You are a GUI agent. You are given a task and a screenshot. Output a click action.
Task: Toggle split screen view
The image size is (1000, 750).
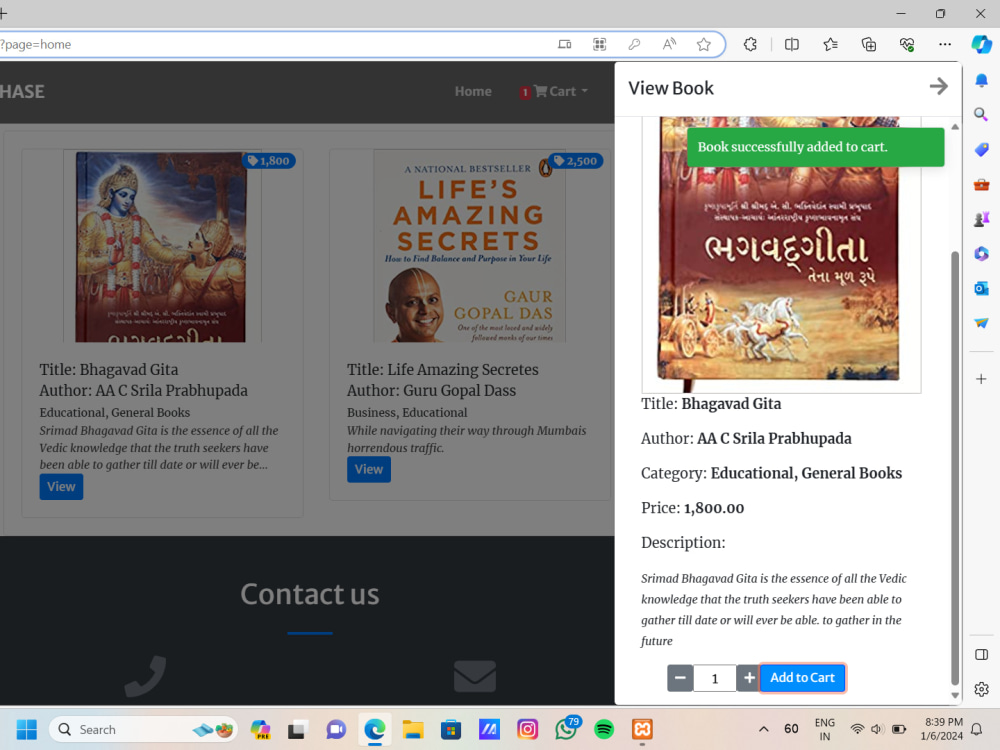pyautogui.click(x=791, y=45)
